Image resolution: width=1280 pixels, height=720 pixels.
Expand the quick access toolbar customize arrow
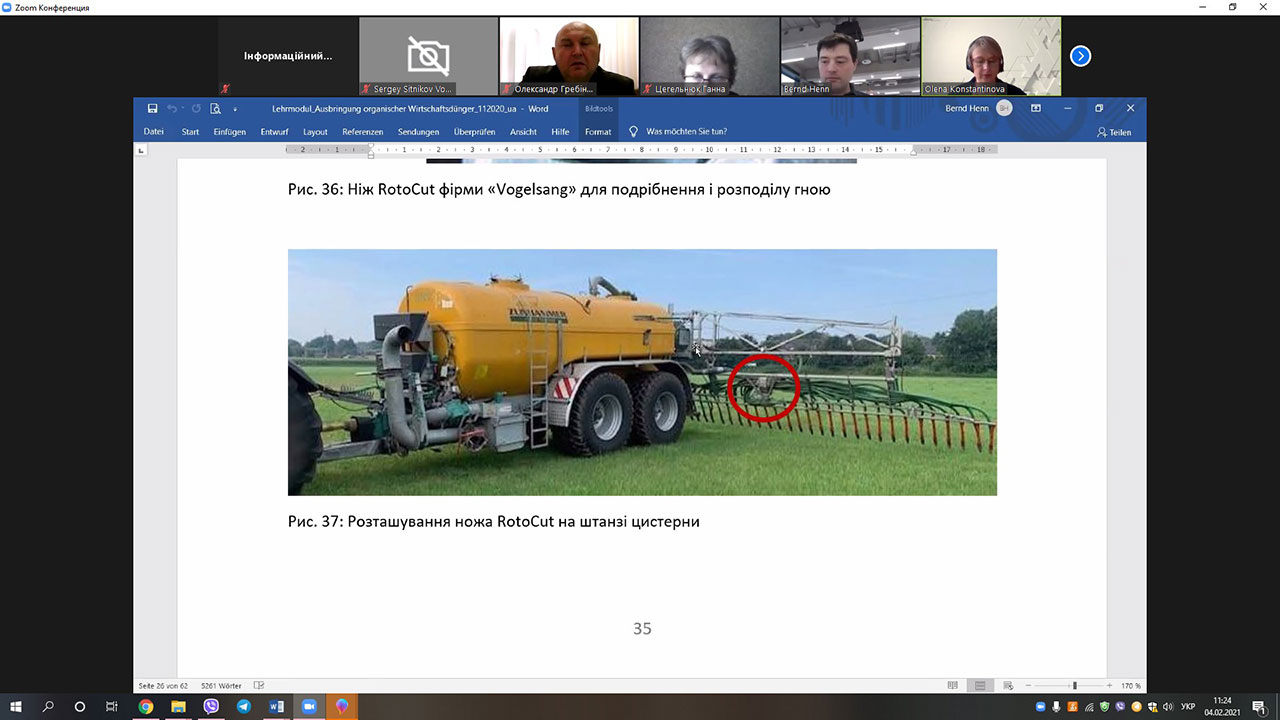(235, 109)
